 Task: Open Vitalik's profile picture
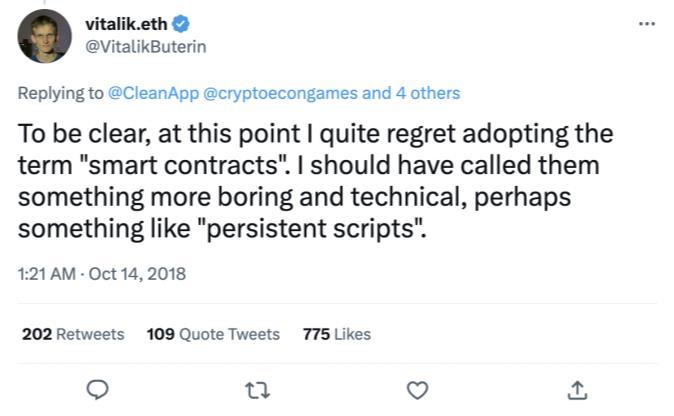tap(45, 36)
